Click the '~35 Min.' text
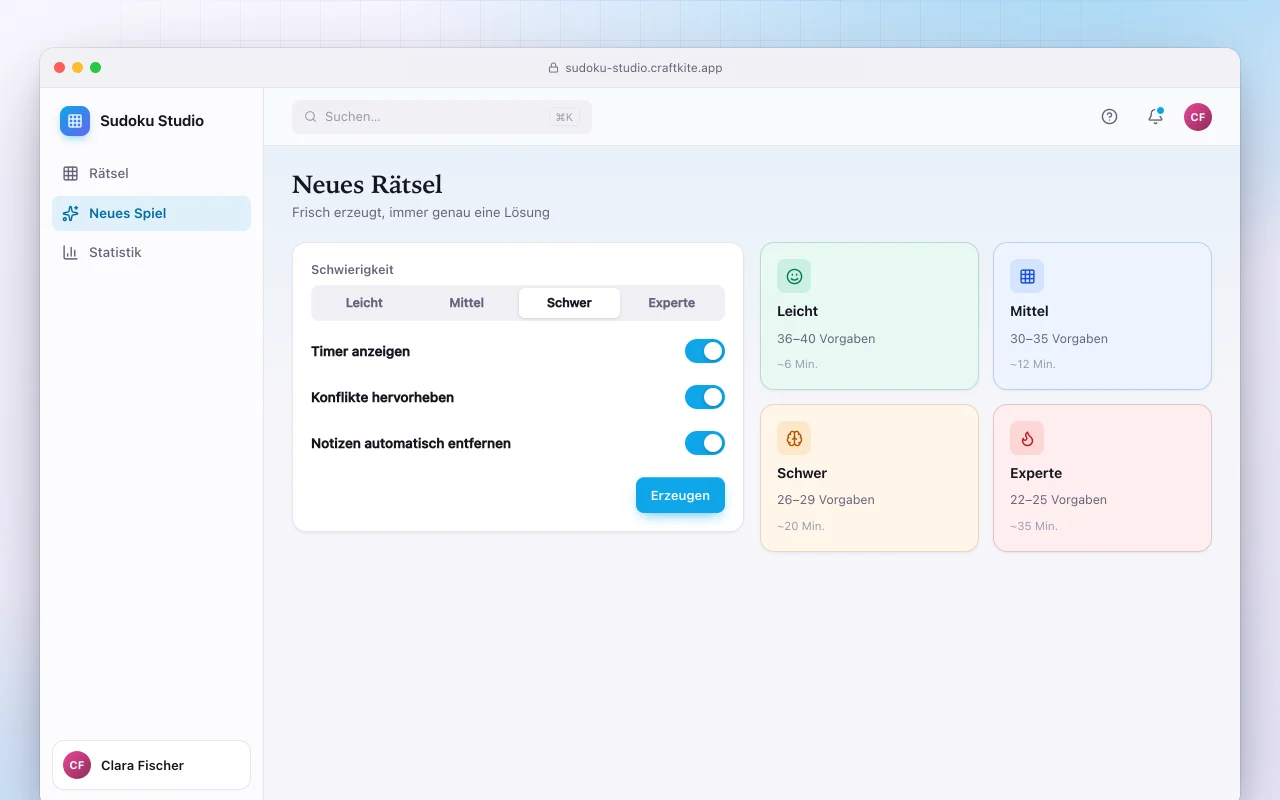This screenshot has height=800, width=1280. 1033,526
